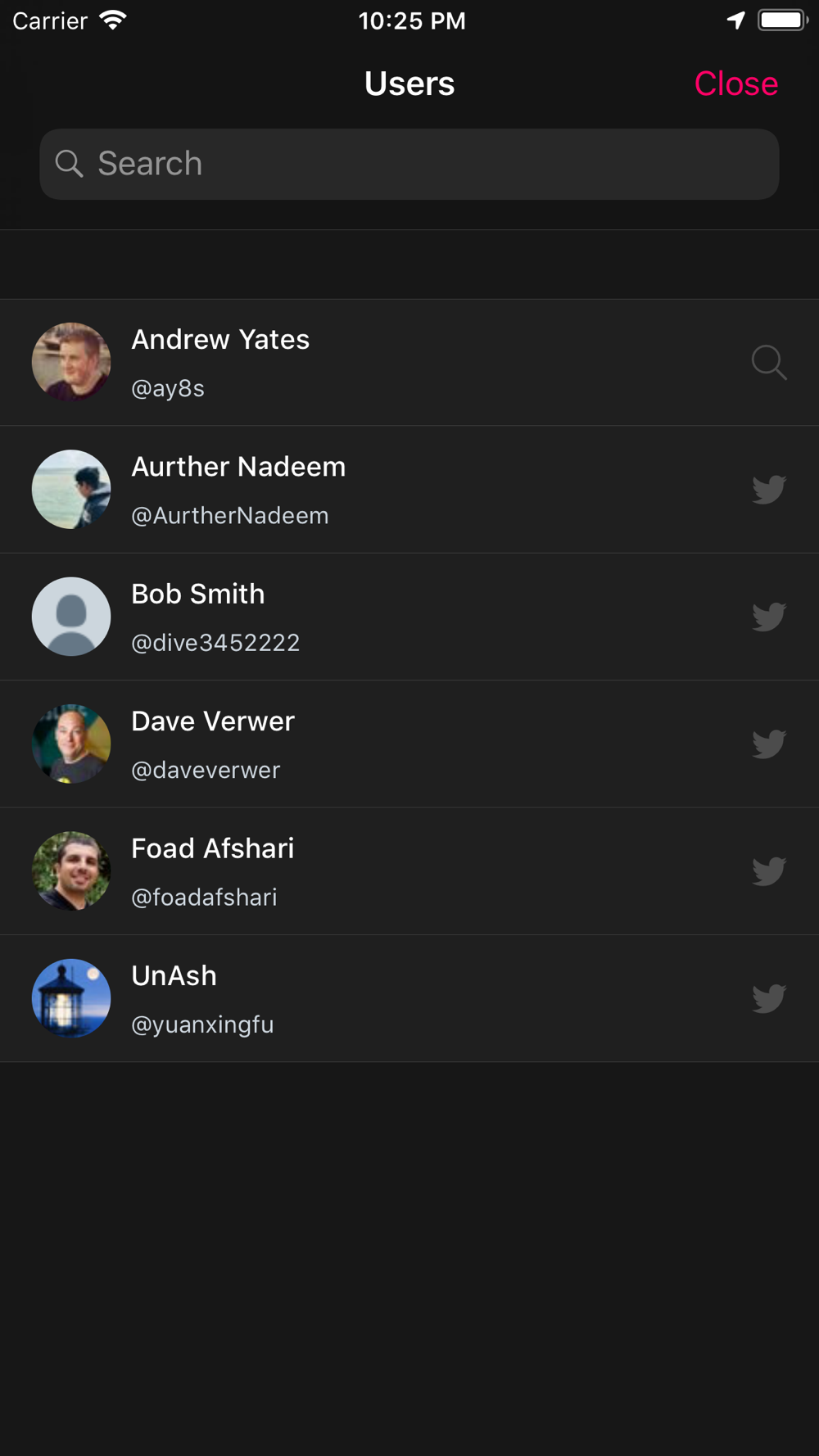
Task: Select the @daveverwer handle
Action: tap(206, 770)
